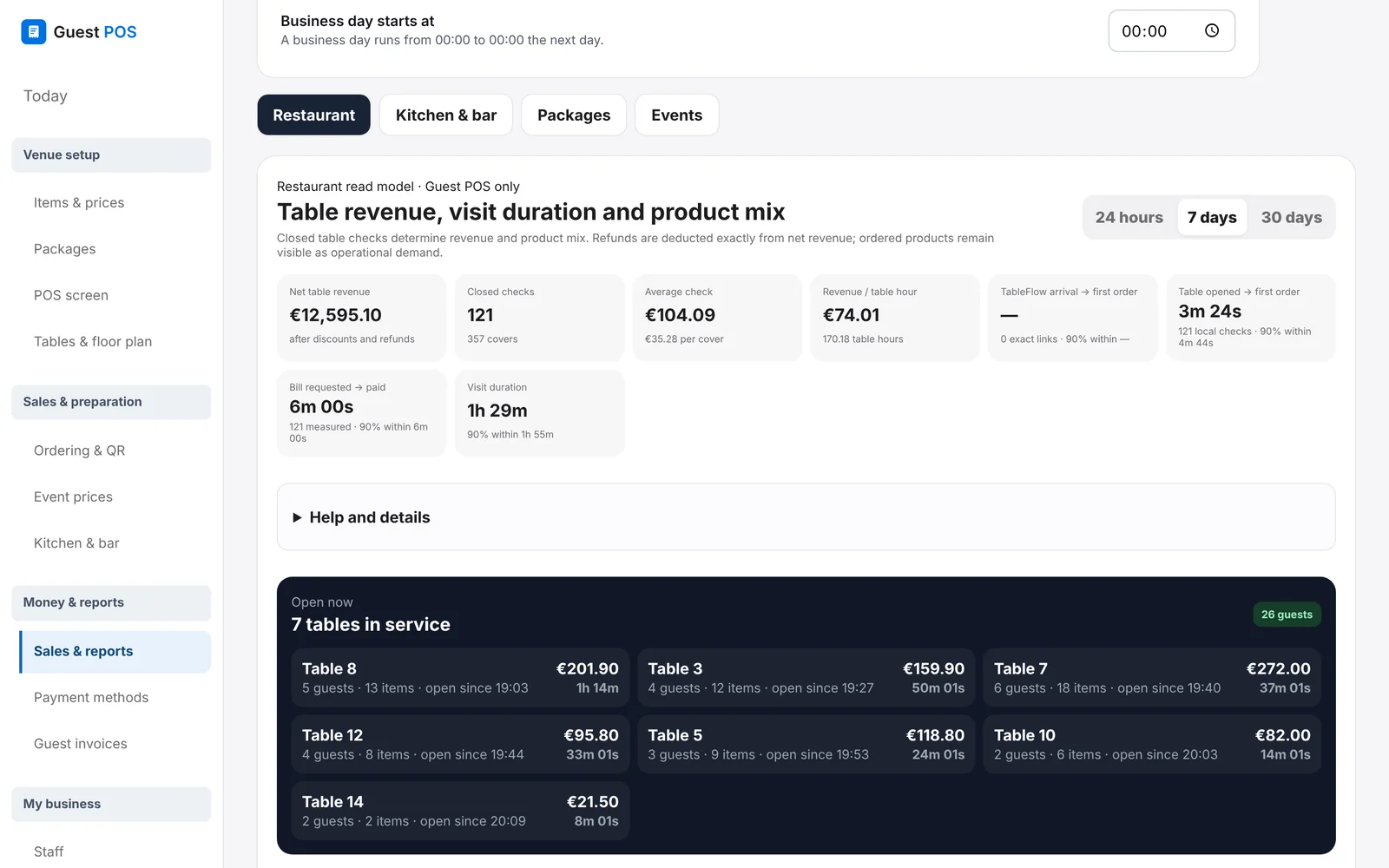This screenshot has height=868, width=1389.
Task: Select the 7 days range
Action: click(x=1212, y=217)
